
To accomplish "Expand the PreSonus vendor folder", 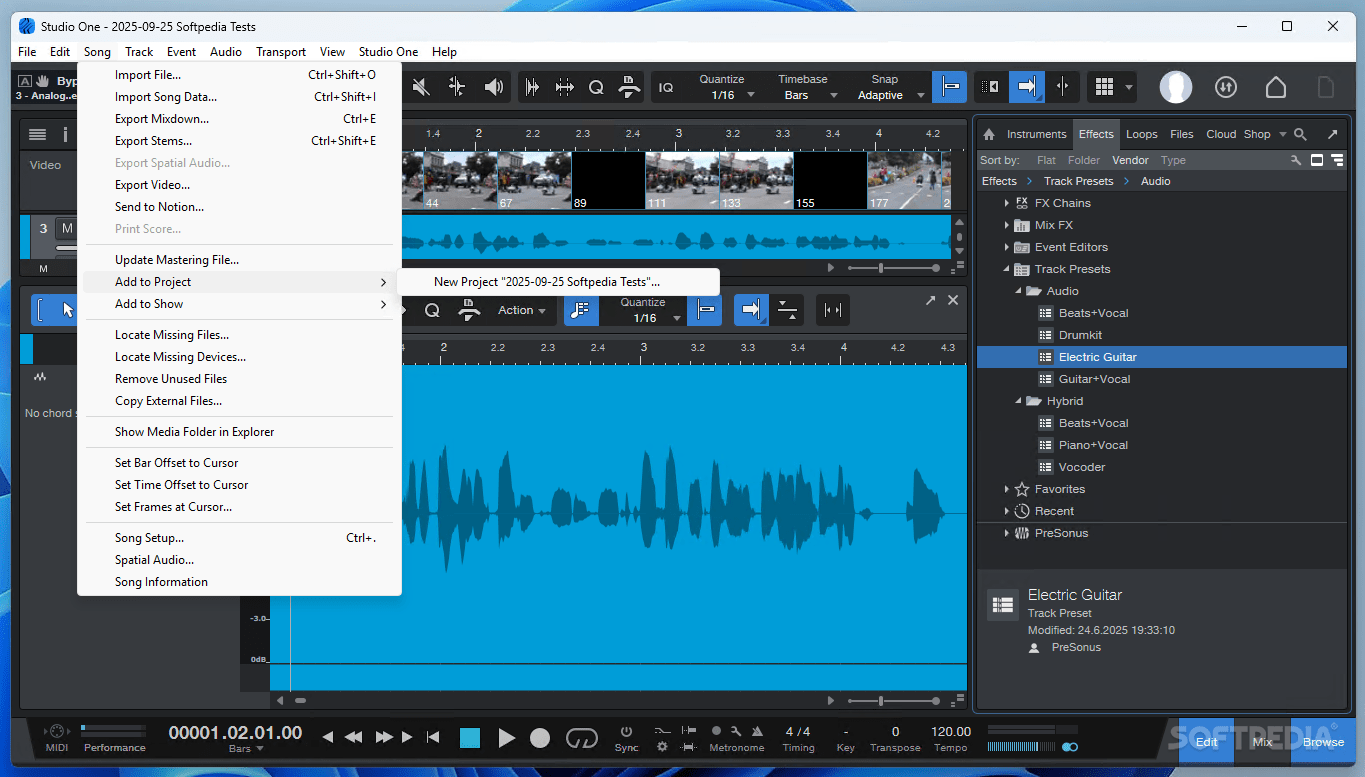I will click(x=1007, y=533).
